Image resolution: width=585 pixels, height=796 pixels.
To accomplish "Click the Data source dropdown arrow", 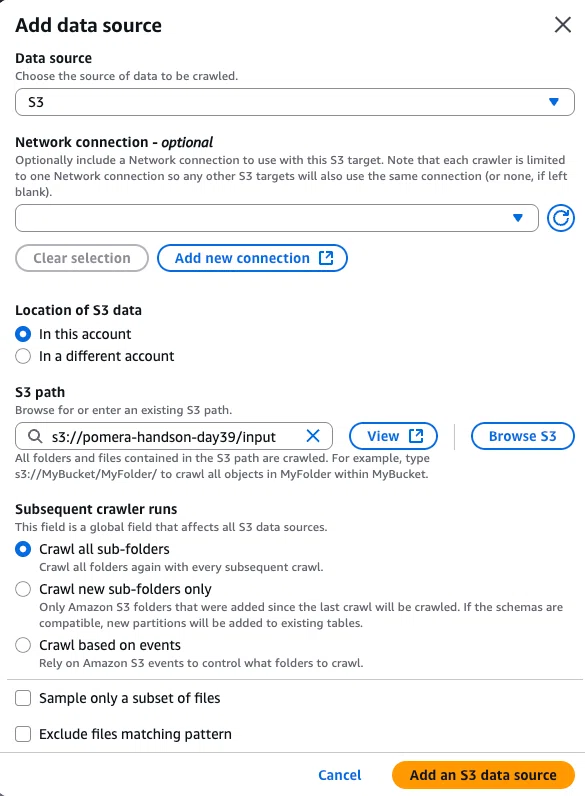I will [554, 102].
